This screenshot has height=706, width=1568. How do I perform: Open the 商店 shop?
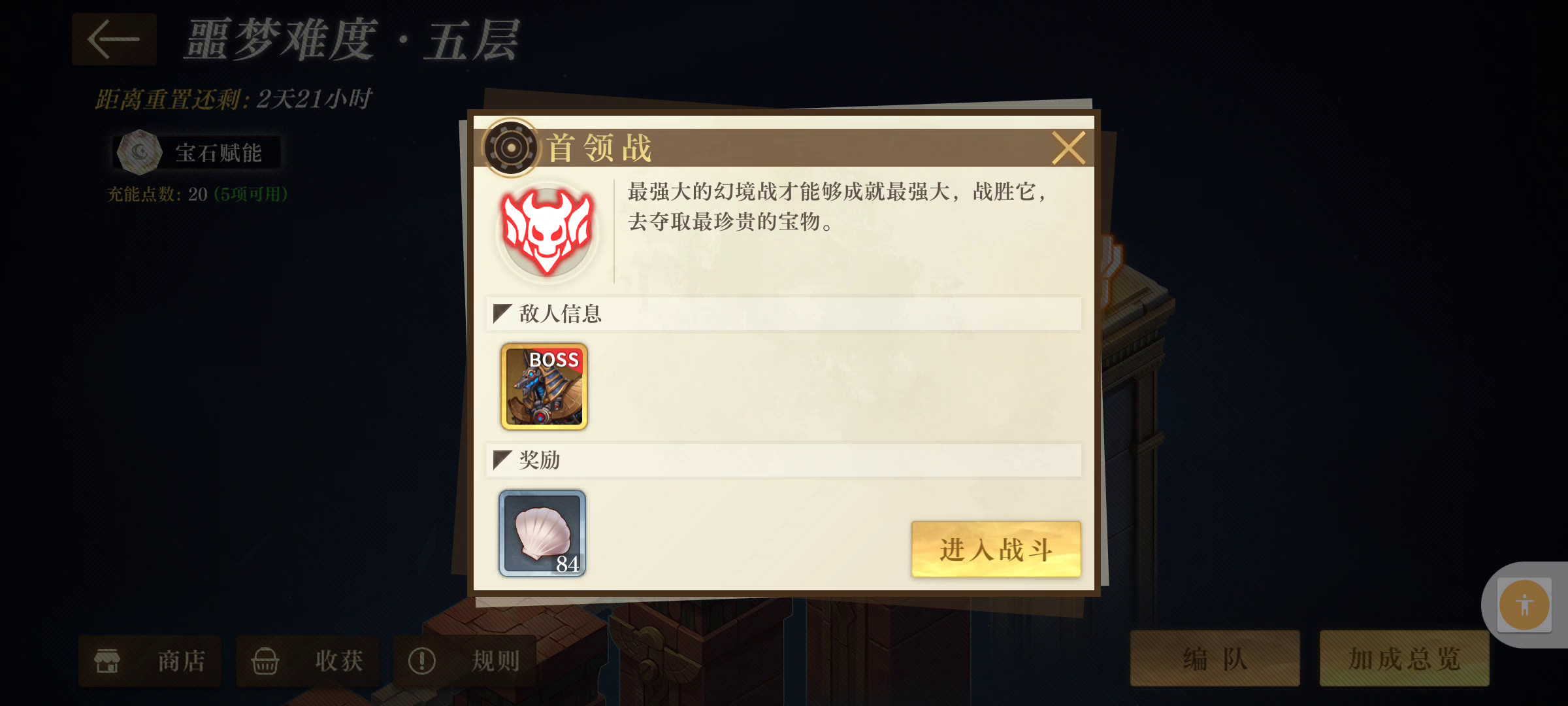(x=150, y=660)
